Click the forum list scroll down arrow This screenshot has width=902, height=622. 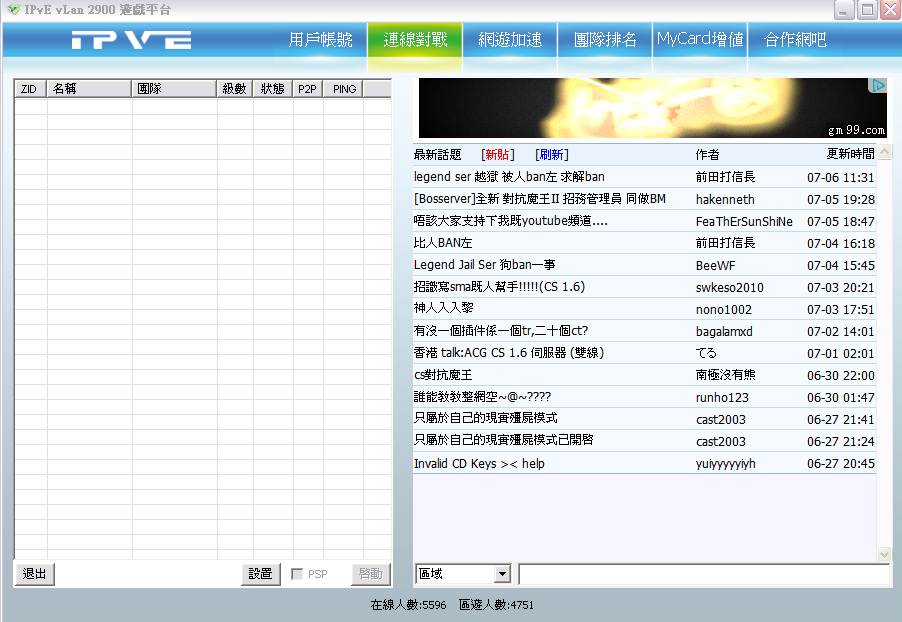tap(884, 553)
